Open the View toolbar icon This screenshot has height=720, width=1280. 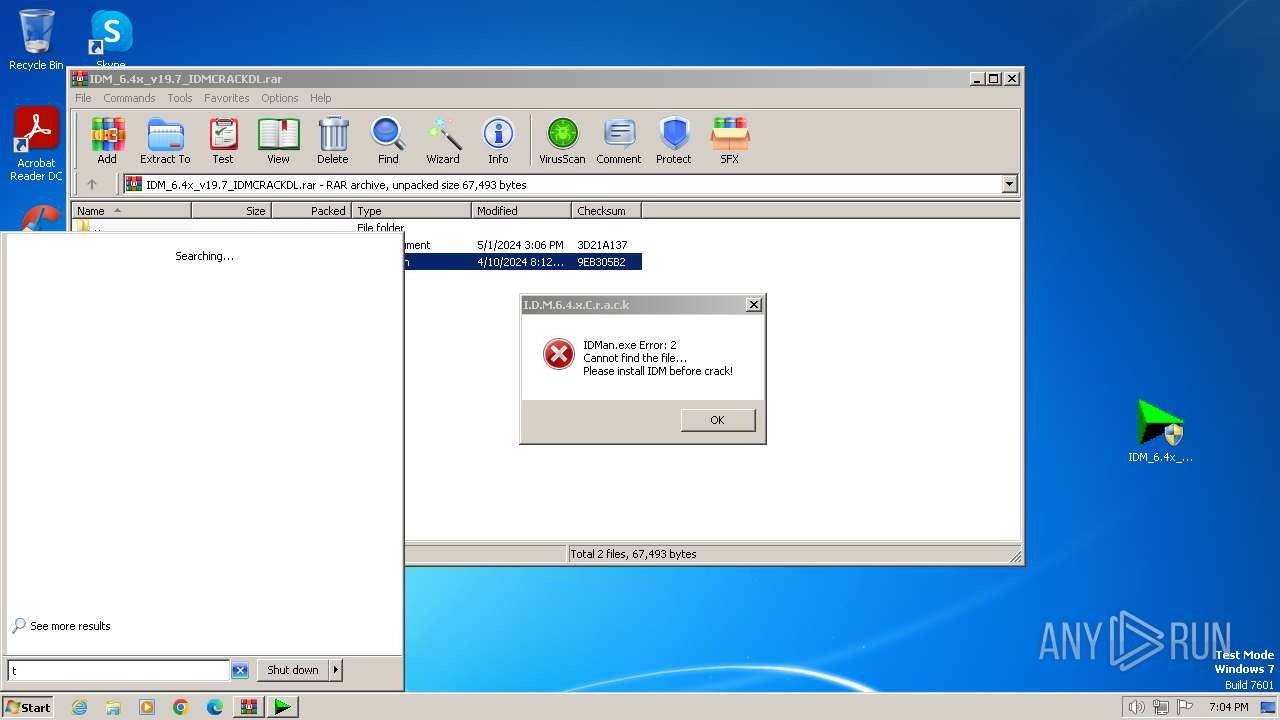tap(278, 140)
